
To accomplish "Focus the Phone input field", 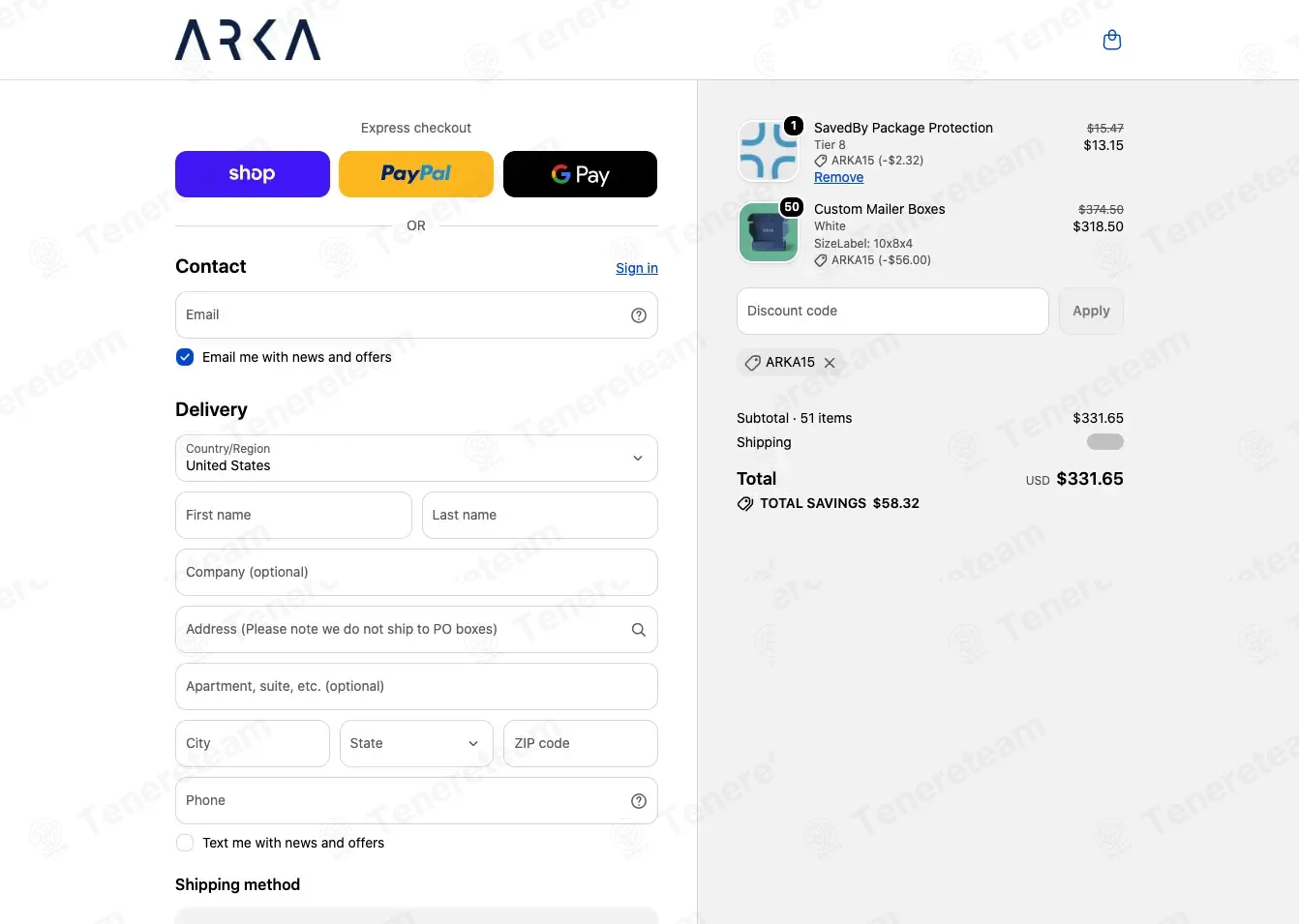I will [x=416, y=800].
